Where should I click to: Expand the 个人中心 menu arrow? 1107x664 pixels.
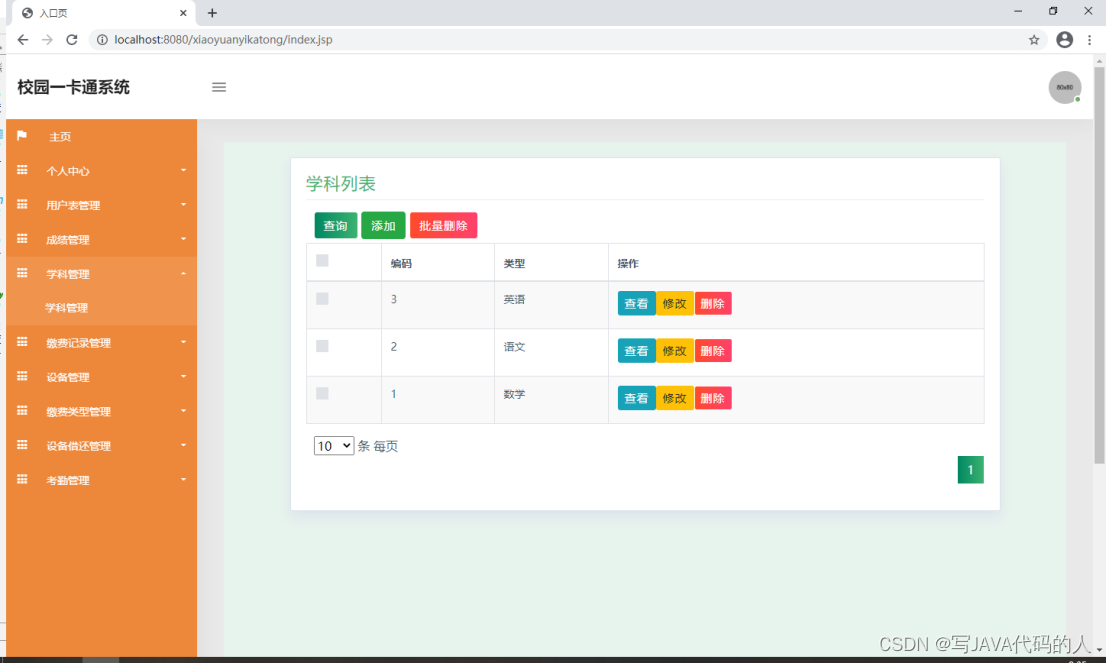point(183,170)
